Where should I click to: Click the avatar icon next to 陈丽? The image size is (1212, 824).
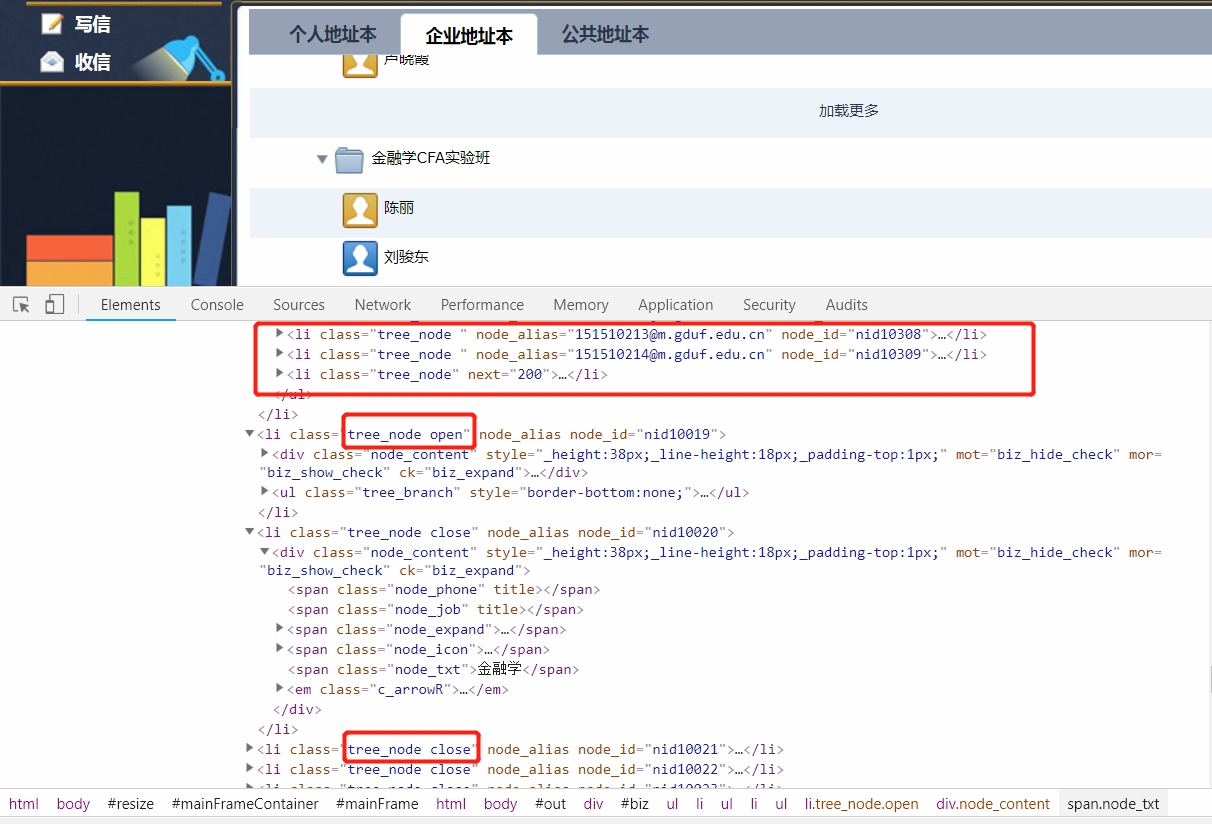(360, 209)
